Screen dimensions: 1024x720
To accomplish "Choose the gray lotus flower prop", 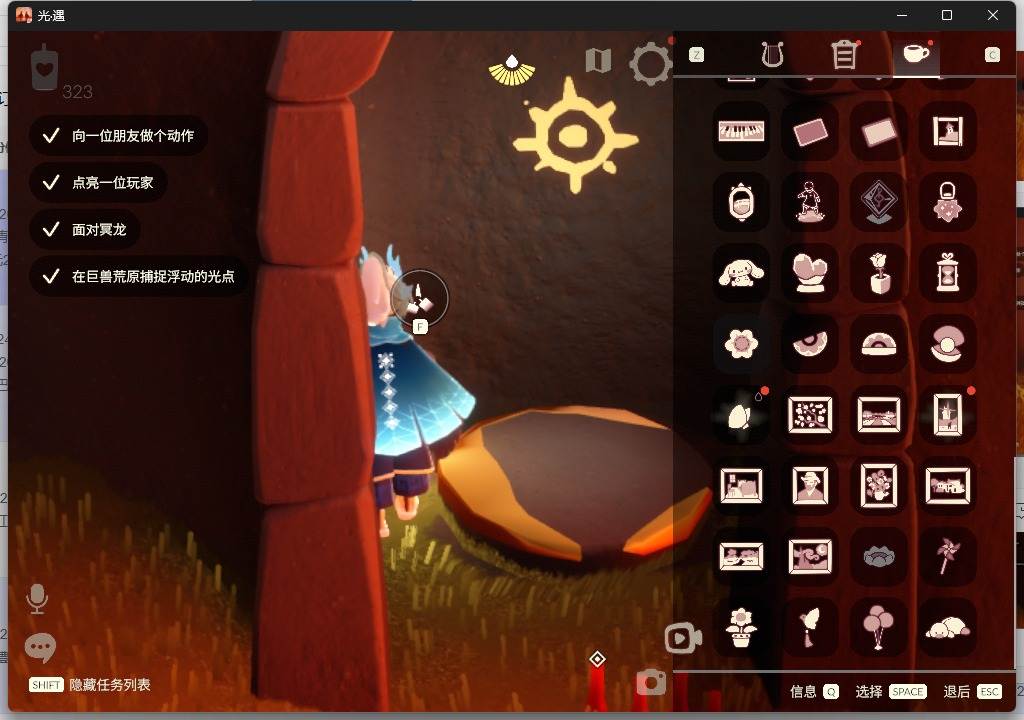I will [878, 556].
